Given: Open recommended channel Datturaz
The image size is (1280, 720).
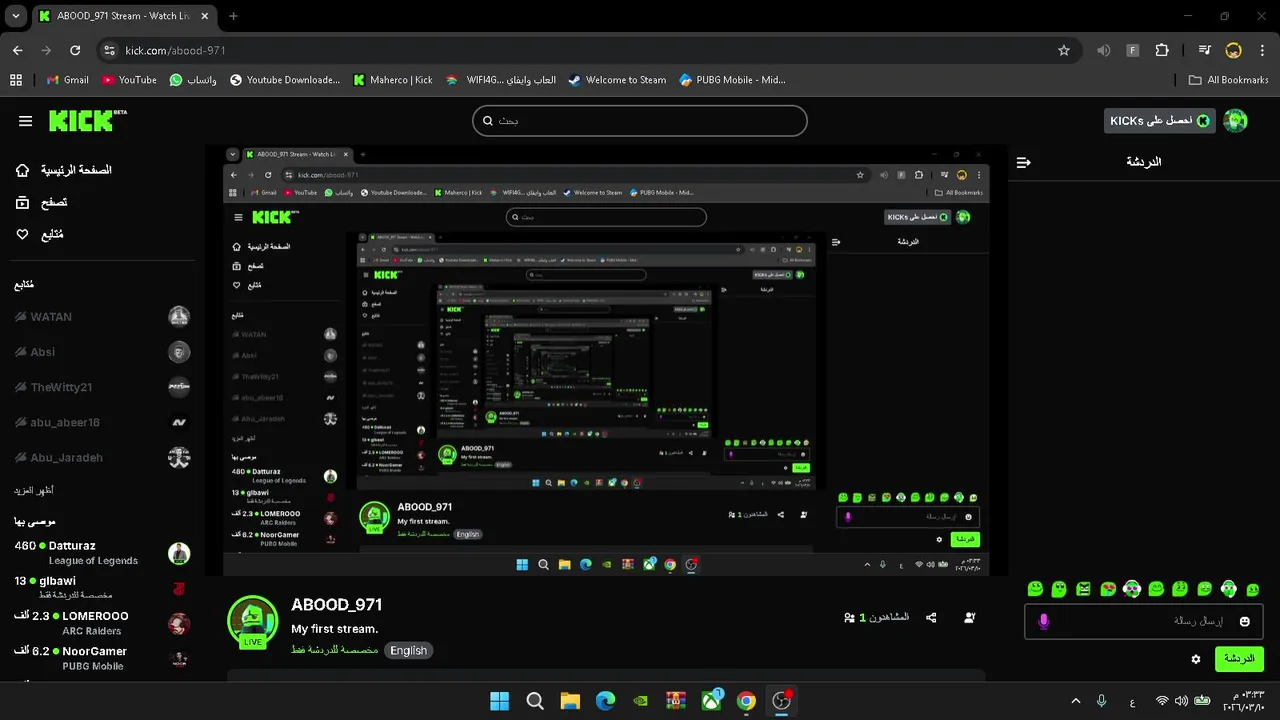Looking at the screenshot, I should point(102,553).
